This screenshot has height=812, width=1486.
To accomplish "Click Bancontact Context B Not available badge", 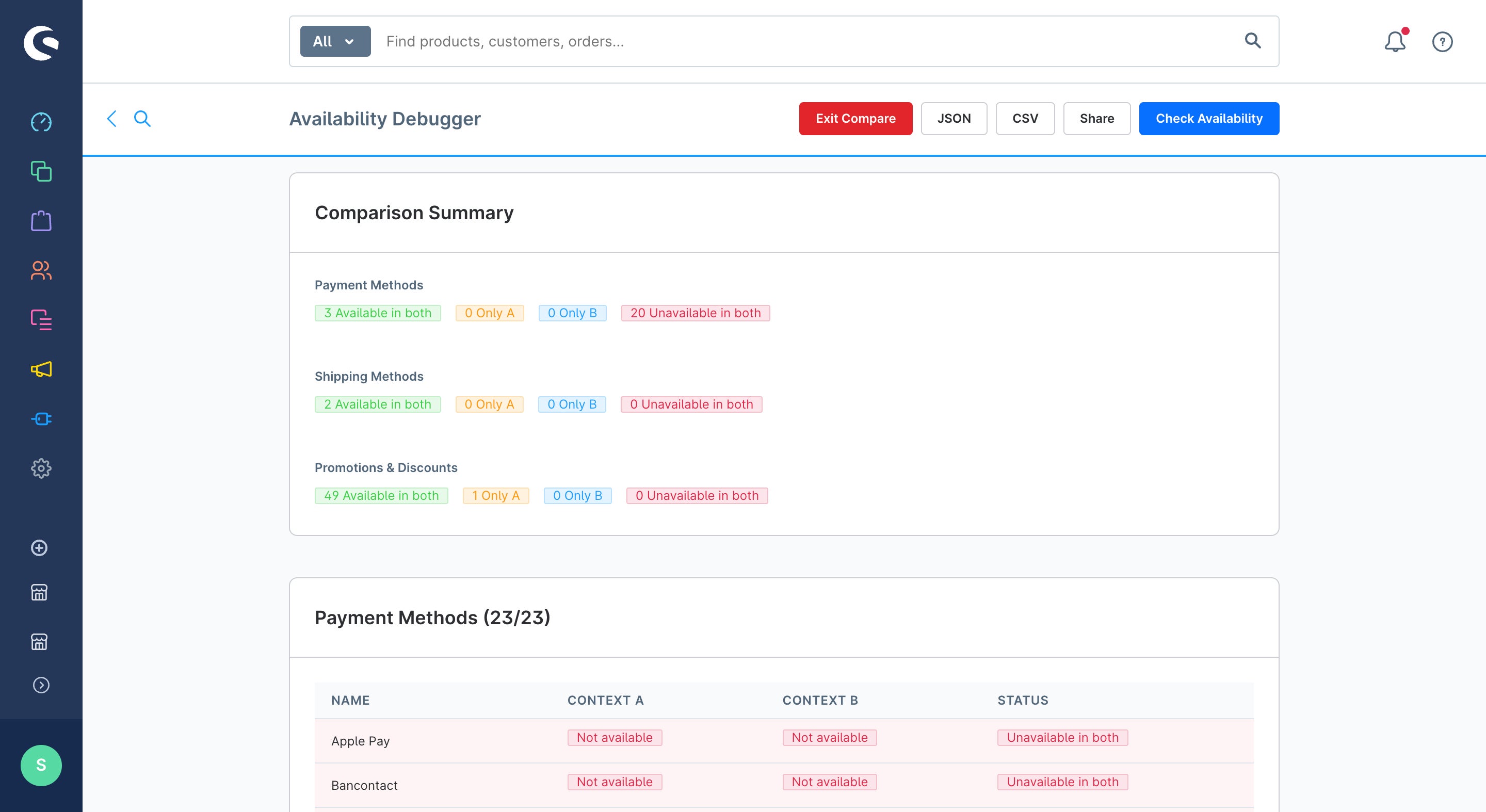I will tap(830, 782).
